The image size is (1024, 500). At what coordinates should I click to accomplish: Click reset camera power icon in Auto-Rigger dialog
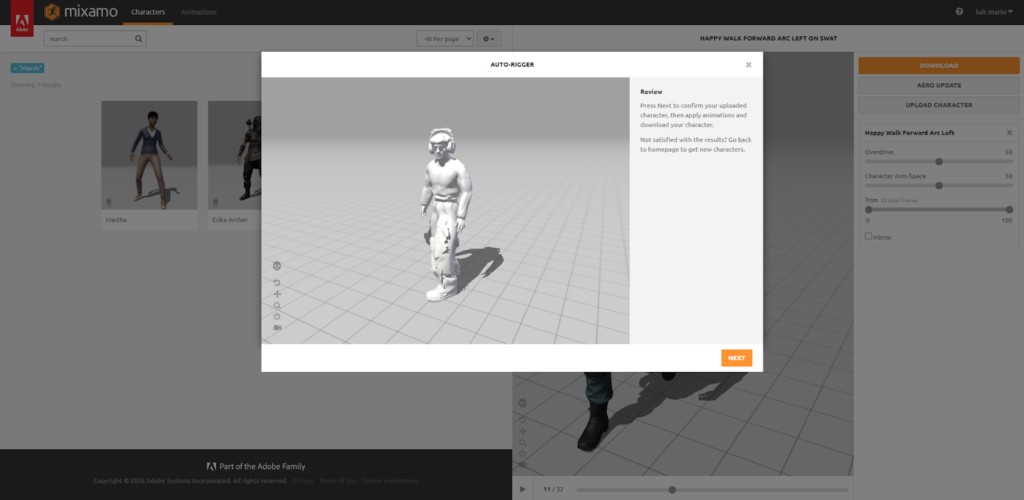pos(277,317)
